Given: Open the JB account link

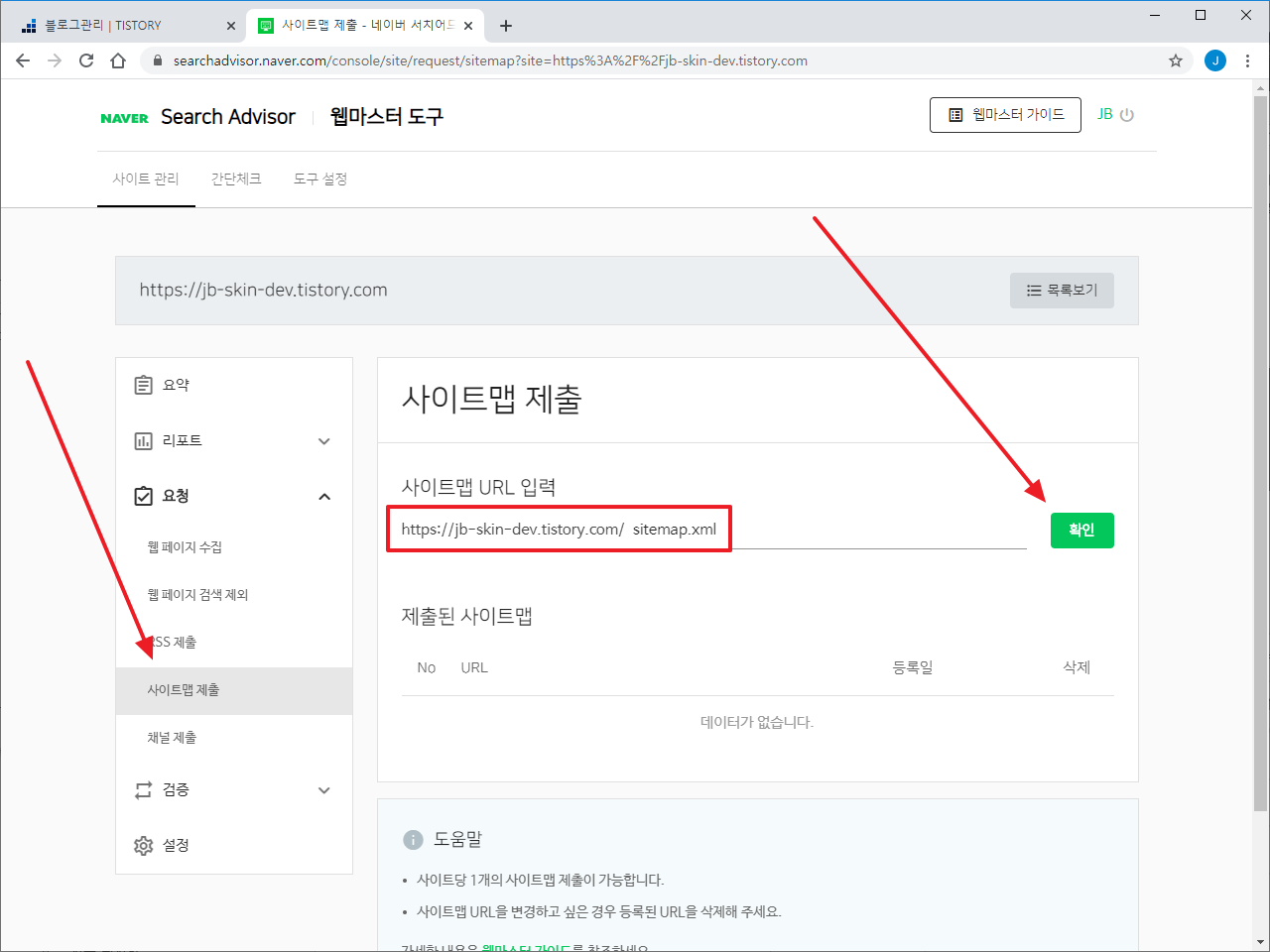Looking at the screenshot, I should (x=1104, y=115).
